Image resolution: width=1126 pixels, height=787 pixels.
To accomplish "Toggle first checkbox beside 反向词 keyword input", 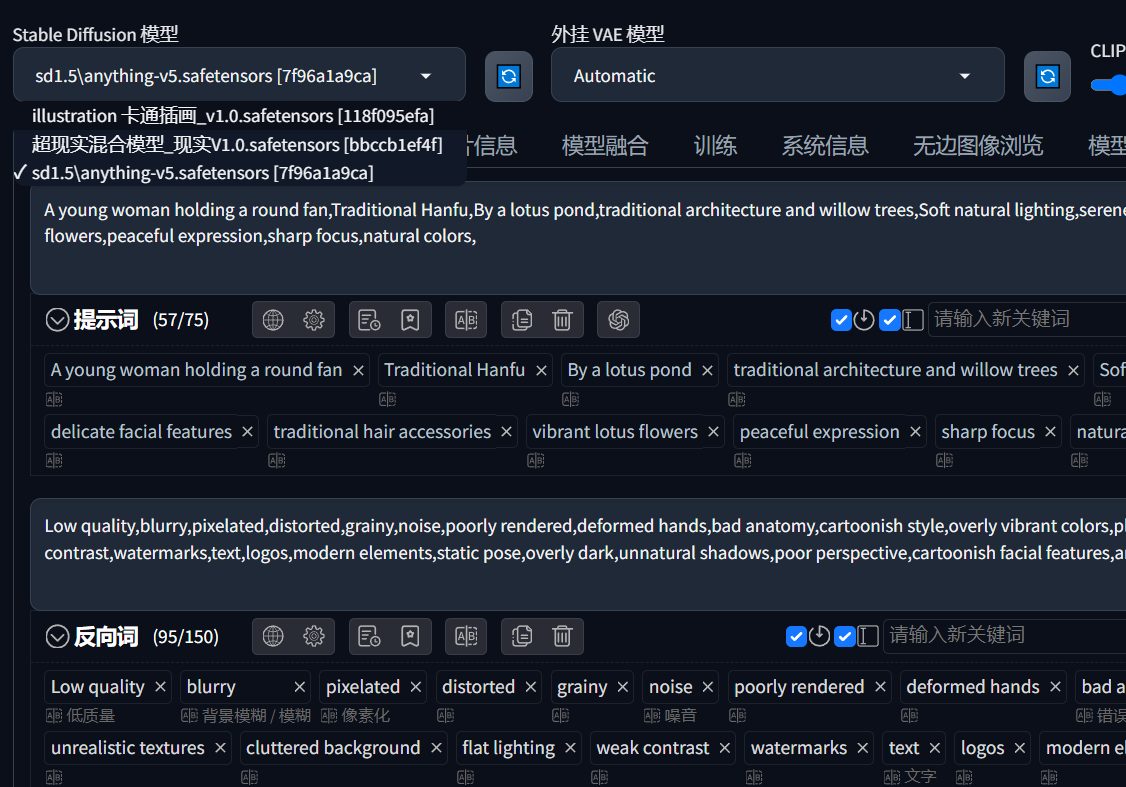I will (x=796, y=636).
